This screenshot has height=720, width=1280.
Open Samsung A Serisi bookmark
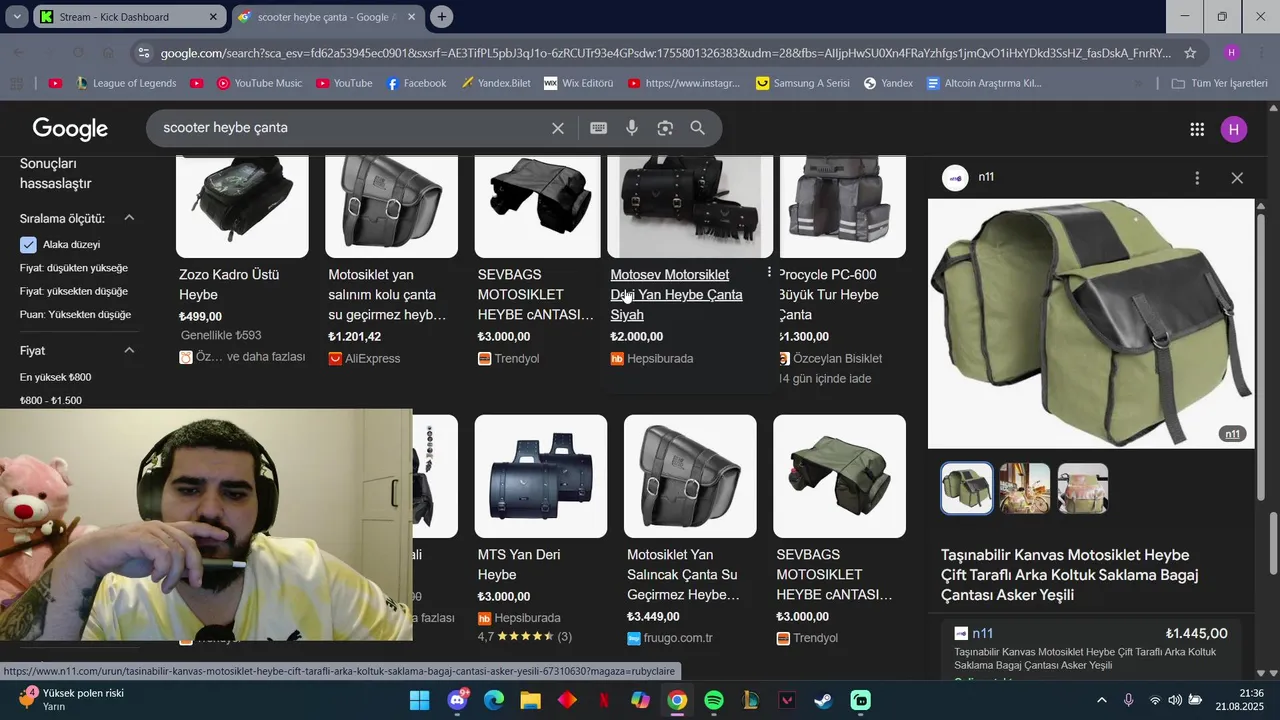[803, 83]
